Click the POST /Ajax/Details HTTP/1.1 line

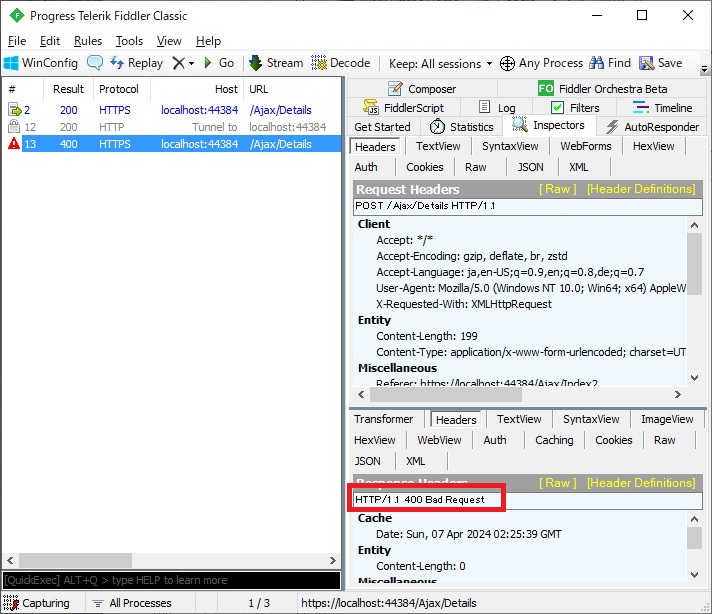528,206
